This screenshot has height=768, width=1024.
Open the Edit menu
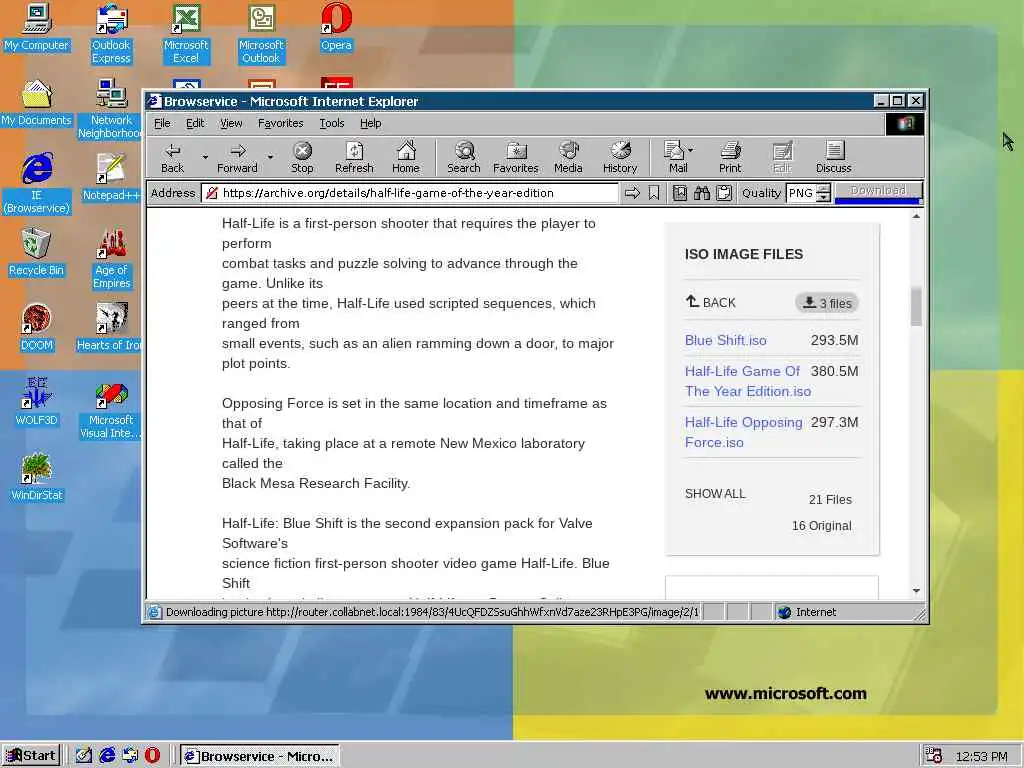195,123
